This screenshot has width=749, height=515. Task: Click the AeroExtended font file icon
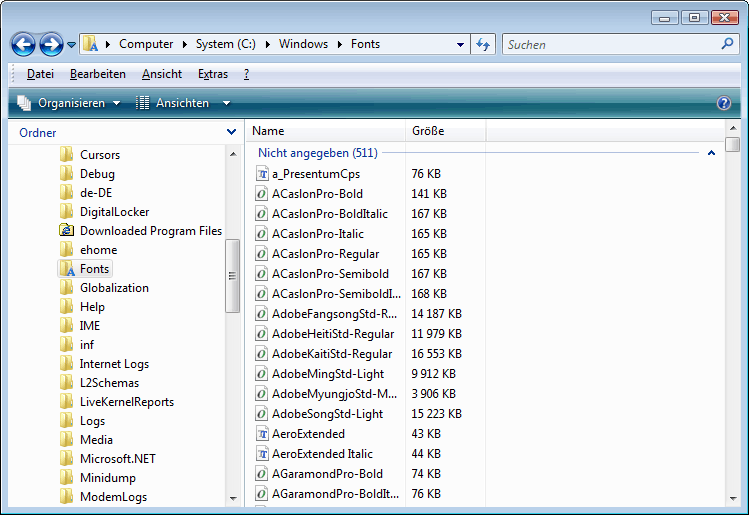261,434
